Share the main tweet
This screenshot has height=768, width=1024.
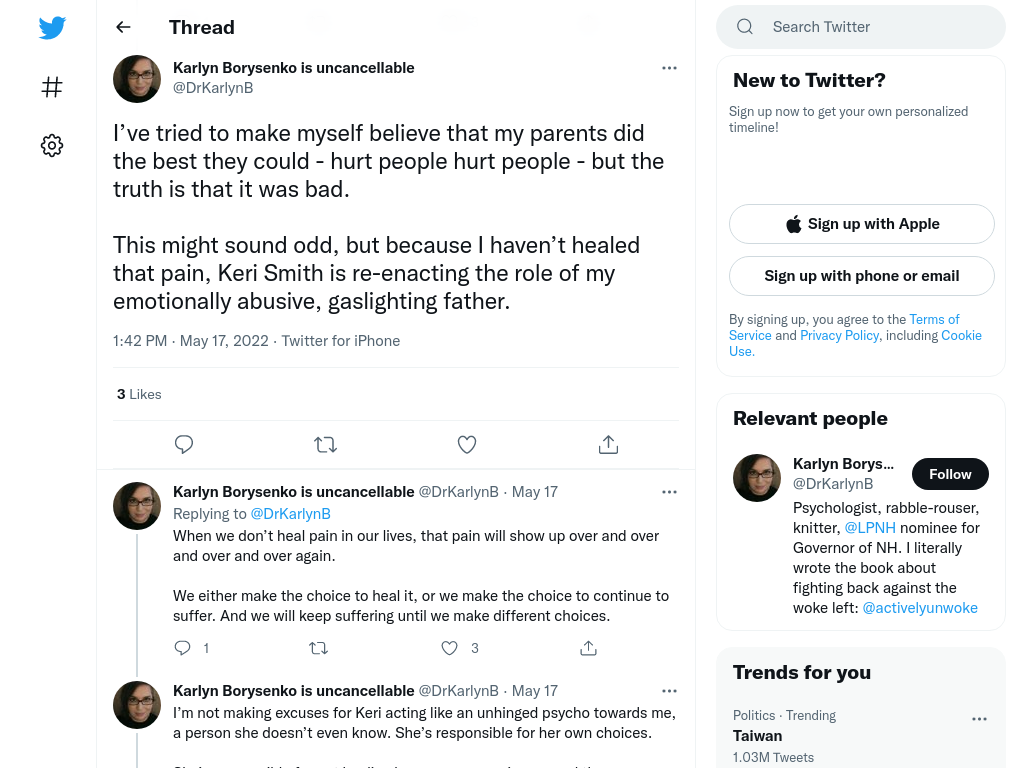tap(608, 444)
